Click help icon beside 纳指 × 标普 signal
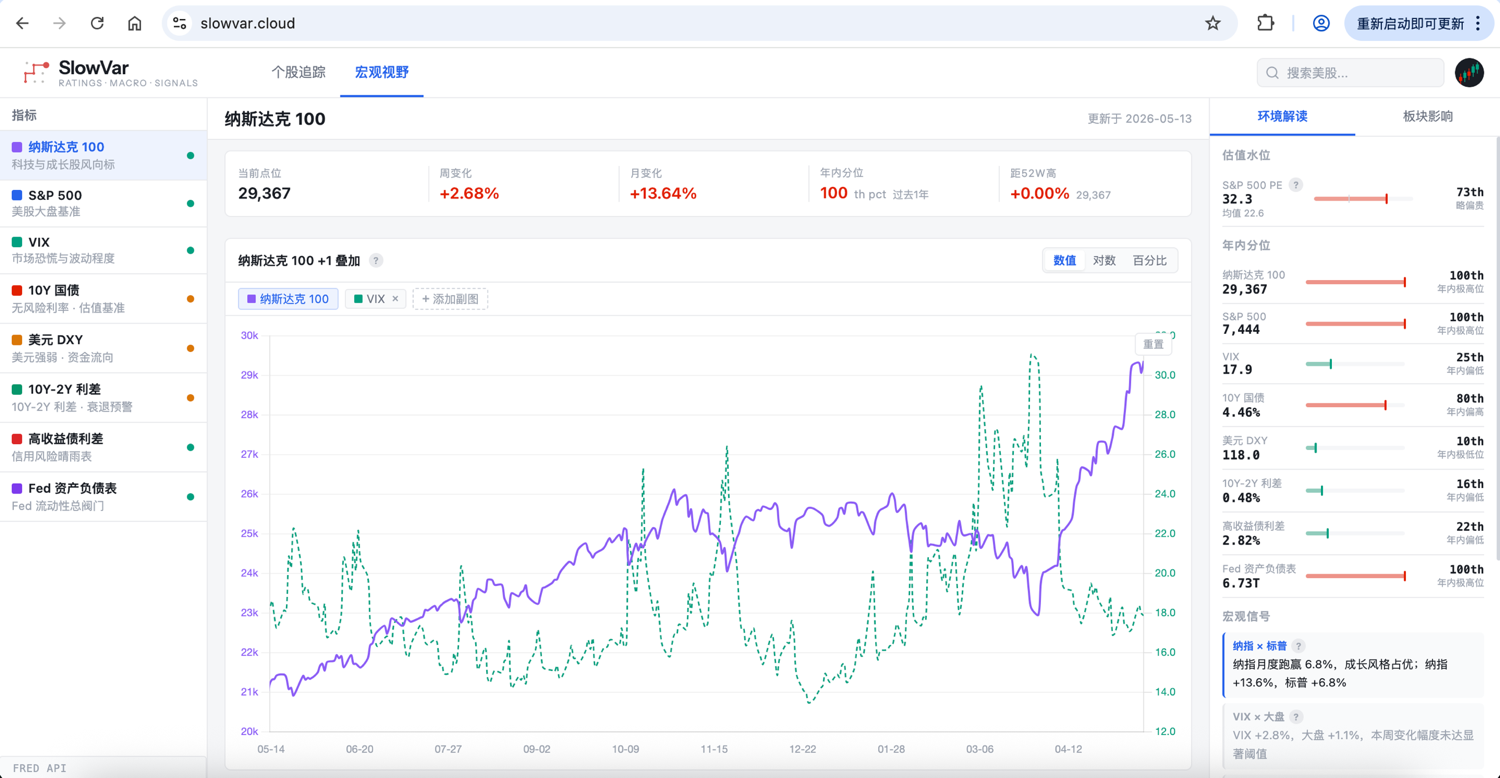This screenshot has height=778, width=1500. click(x=1298, y=646)
